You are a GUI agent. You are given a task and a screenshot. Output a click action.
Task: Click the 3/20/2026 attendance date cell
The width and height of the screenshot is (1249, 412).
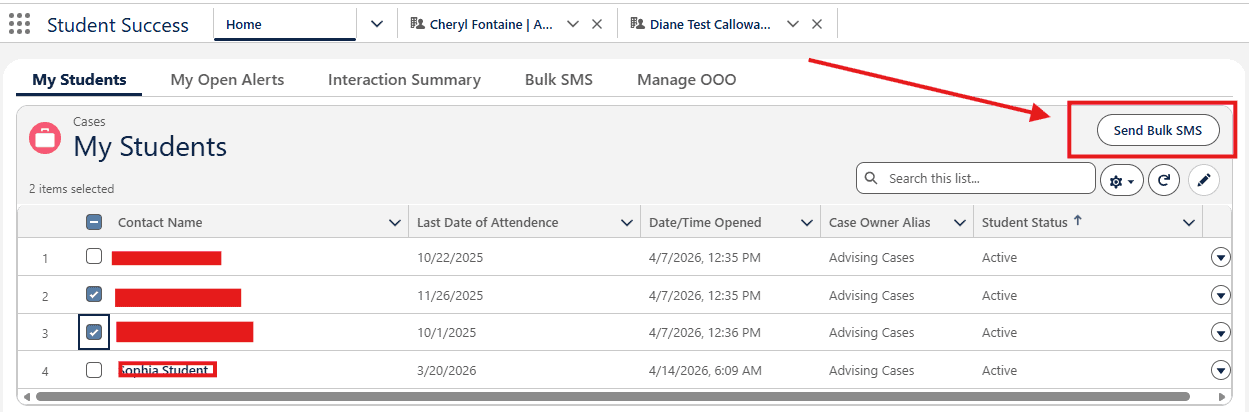pyautogui.click(x=446, y=370)
